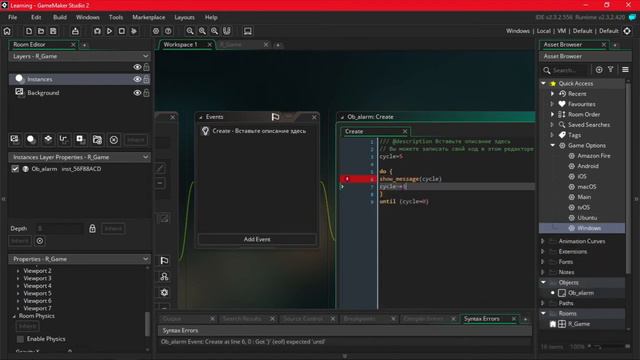Create a new background layer
The height and width of the screenshot is (360, 640).
click(x=15, y=140)
